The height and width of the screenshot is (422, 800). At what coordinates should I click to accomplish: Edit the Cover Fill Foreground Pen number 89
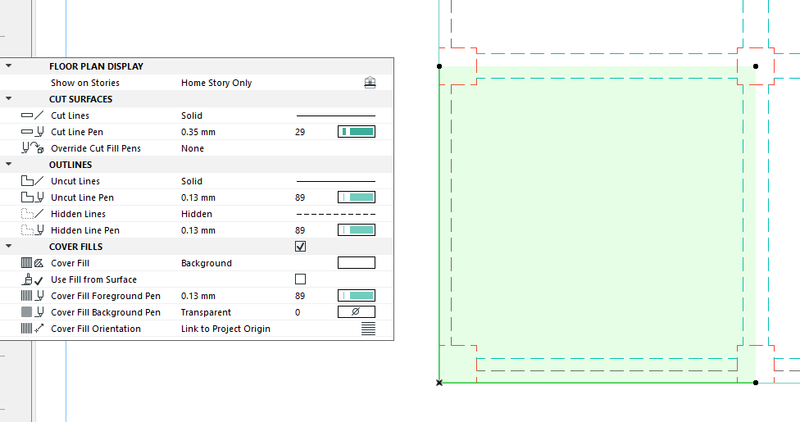300,296
